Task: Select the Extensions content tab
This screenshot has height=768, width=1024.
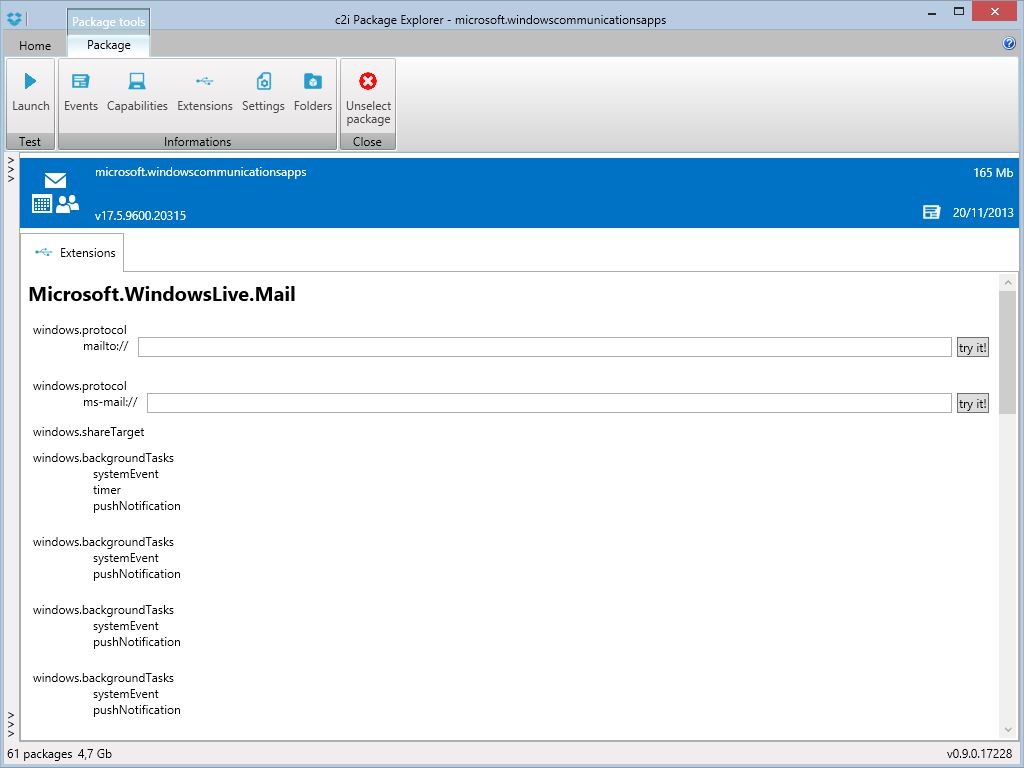Action: 72,253
